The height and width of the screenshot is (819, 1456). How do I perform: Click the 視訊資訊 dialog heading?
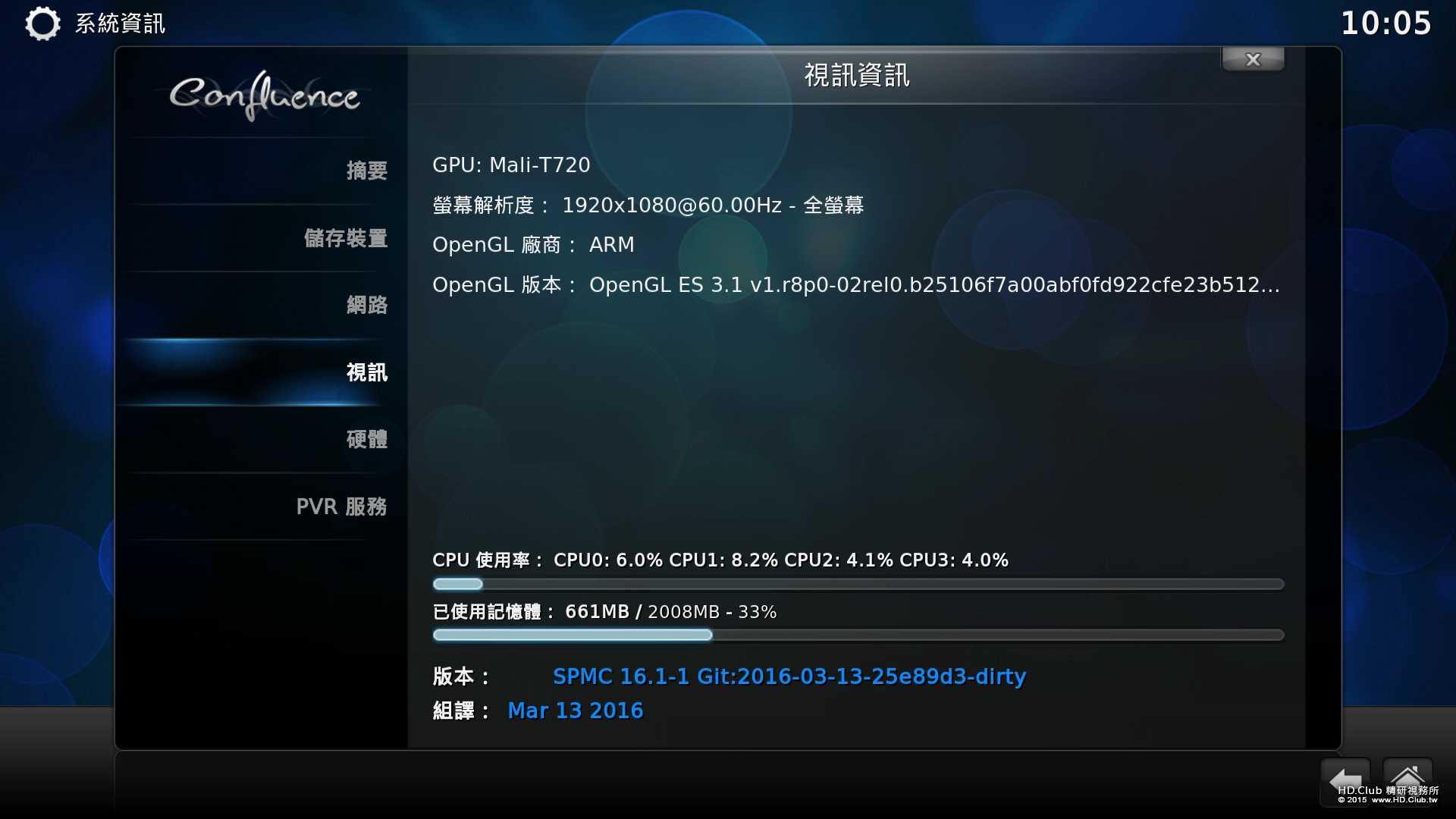856,75
